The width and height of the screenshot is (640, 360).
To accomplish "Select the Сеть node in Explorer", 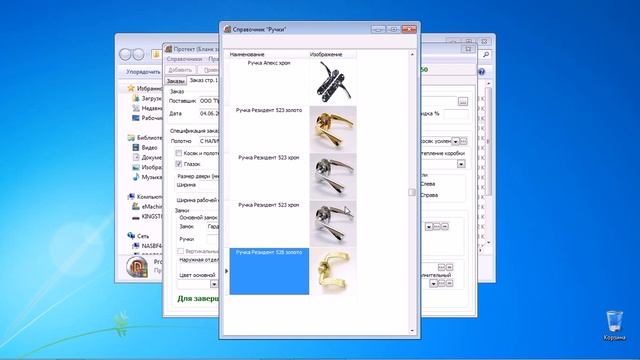I will point(139,236).
